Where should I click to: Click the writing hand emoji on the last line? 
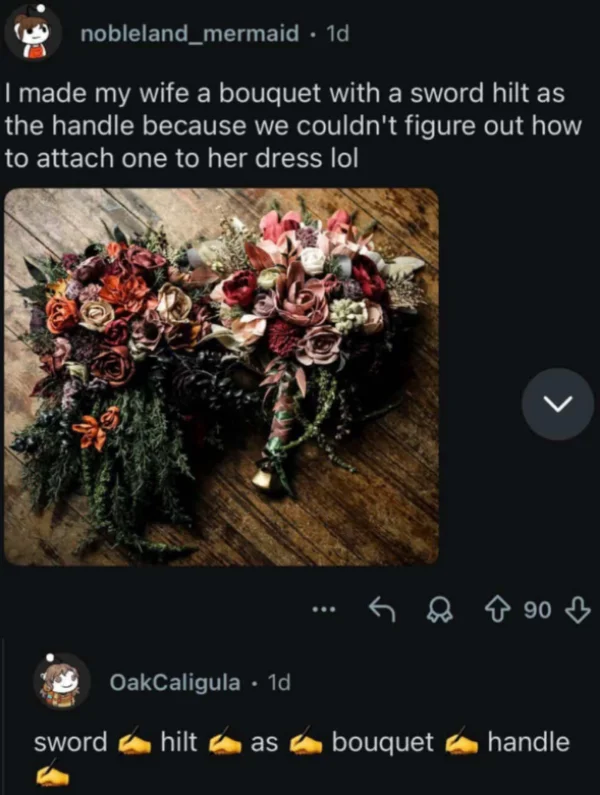[x=51, y=775]
